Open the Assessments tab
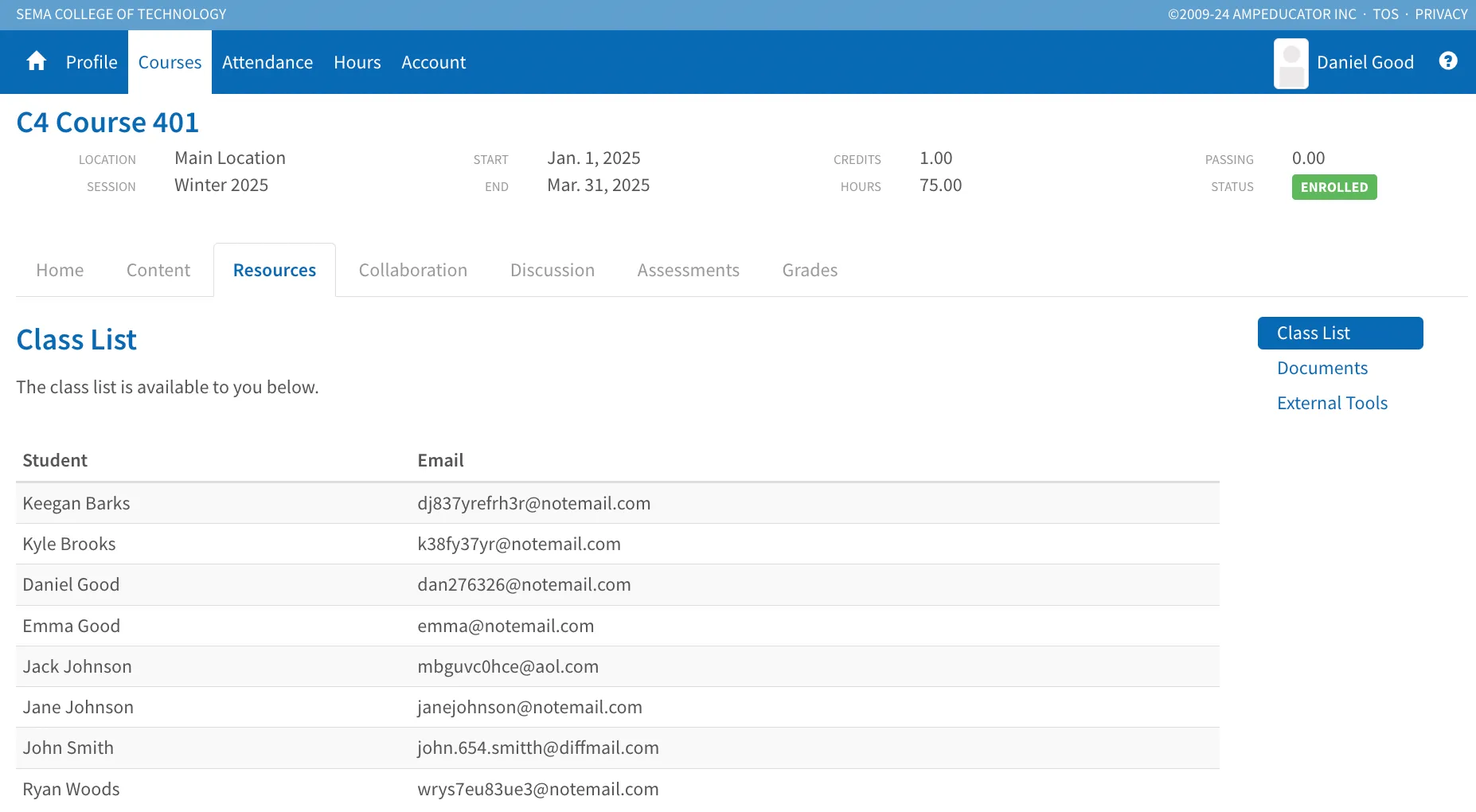 point(689,270)
